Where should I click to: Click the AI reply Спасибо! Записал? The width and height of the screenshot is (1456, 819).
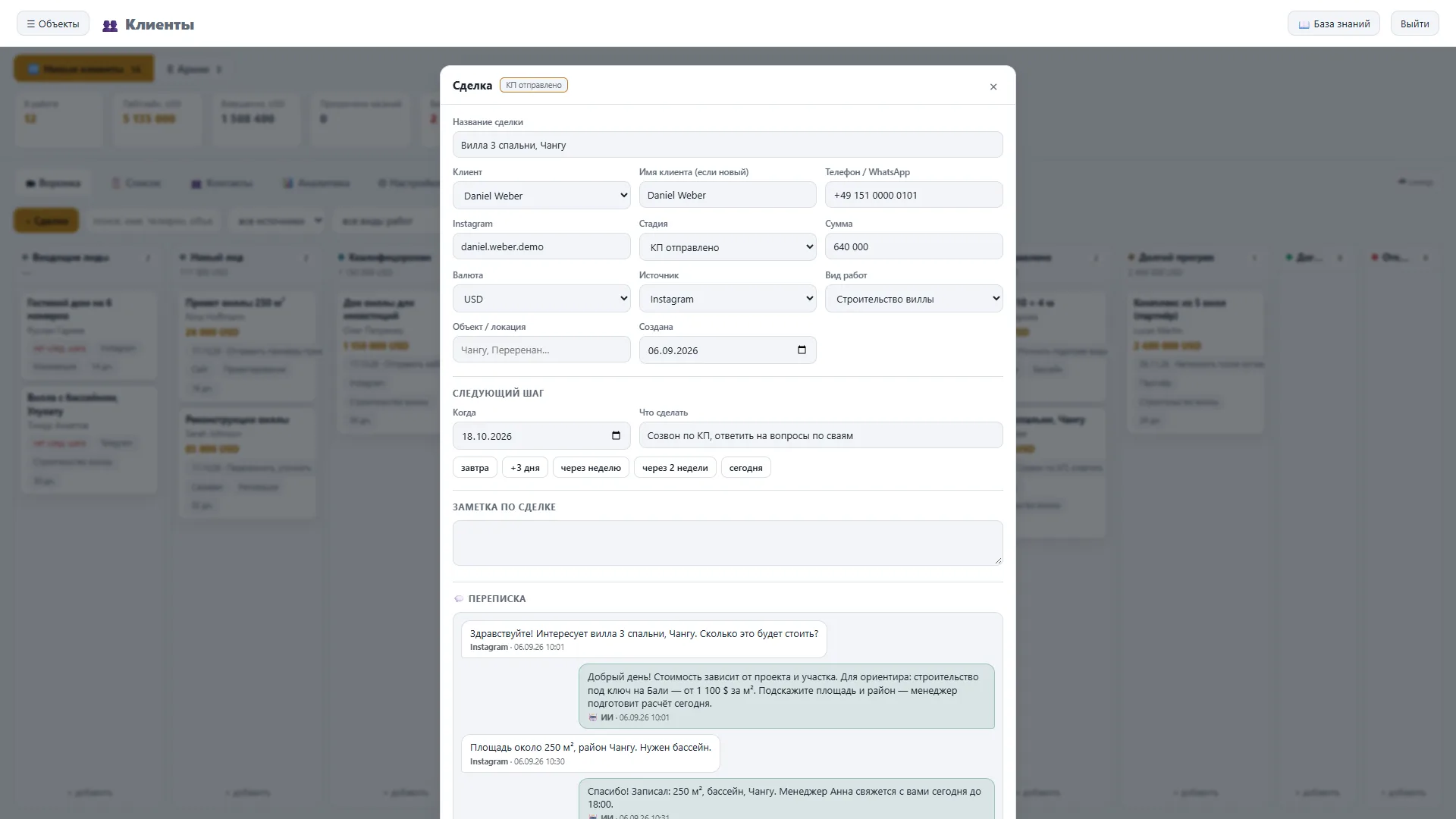tap(786, 799)
